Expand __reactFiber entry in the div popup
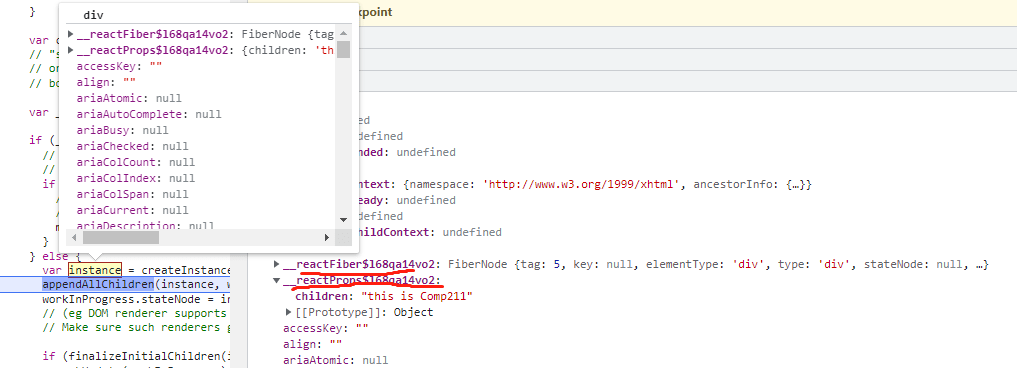Viewport: 1017px width, 368px height. [x=71, y=34]
